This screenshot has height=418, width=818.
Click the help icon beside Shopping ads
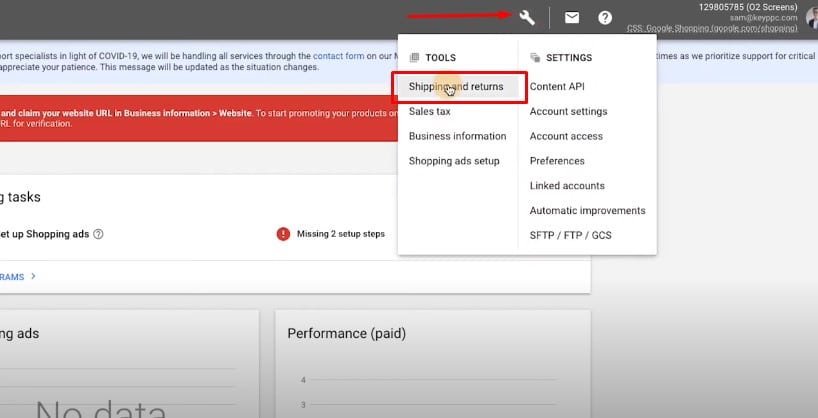pyautogui.click(x=98, y=234)
